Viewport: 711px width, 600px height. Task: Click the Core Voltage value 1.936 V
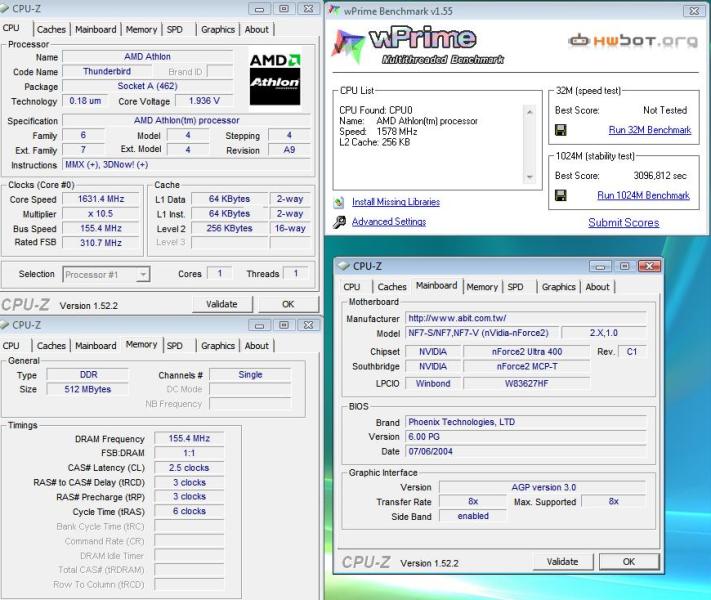(204, 101)
